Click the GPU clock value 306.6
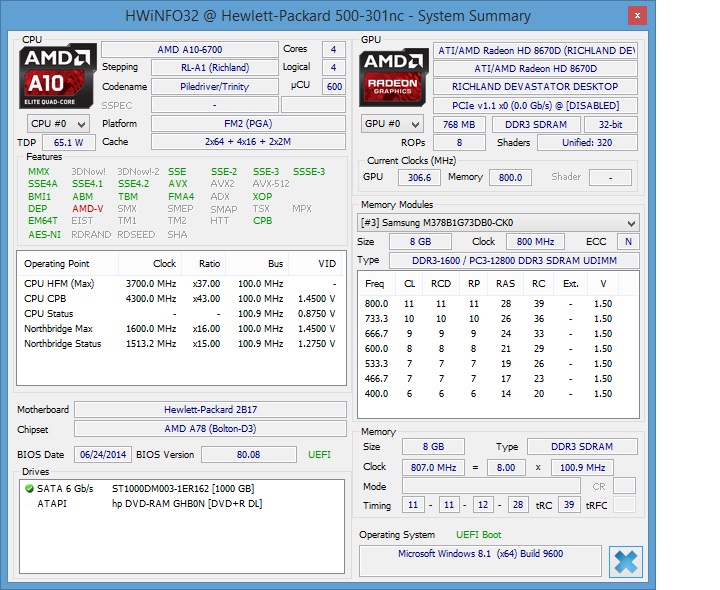This screenshot has height=590, width=720. (x=419, y=178)
